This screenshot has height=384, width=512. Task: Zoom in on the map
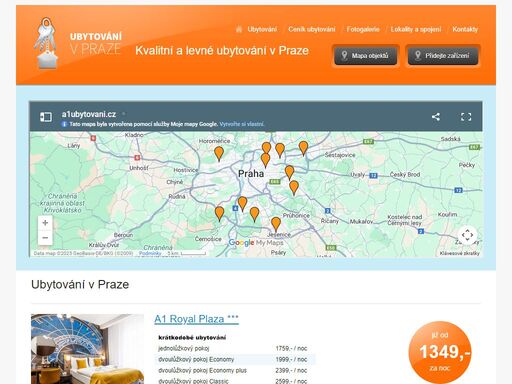[x=45, y=223]
